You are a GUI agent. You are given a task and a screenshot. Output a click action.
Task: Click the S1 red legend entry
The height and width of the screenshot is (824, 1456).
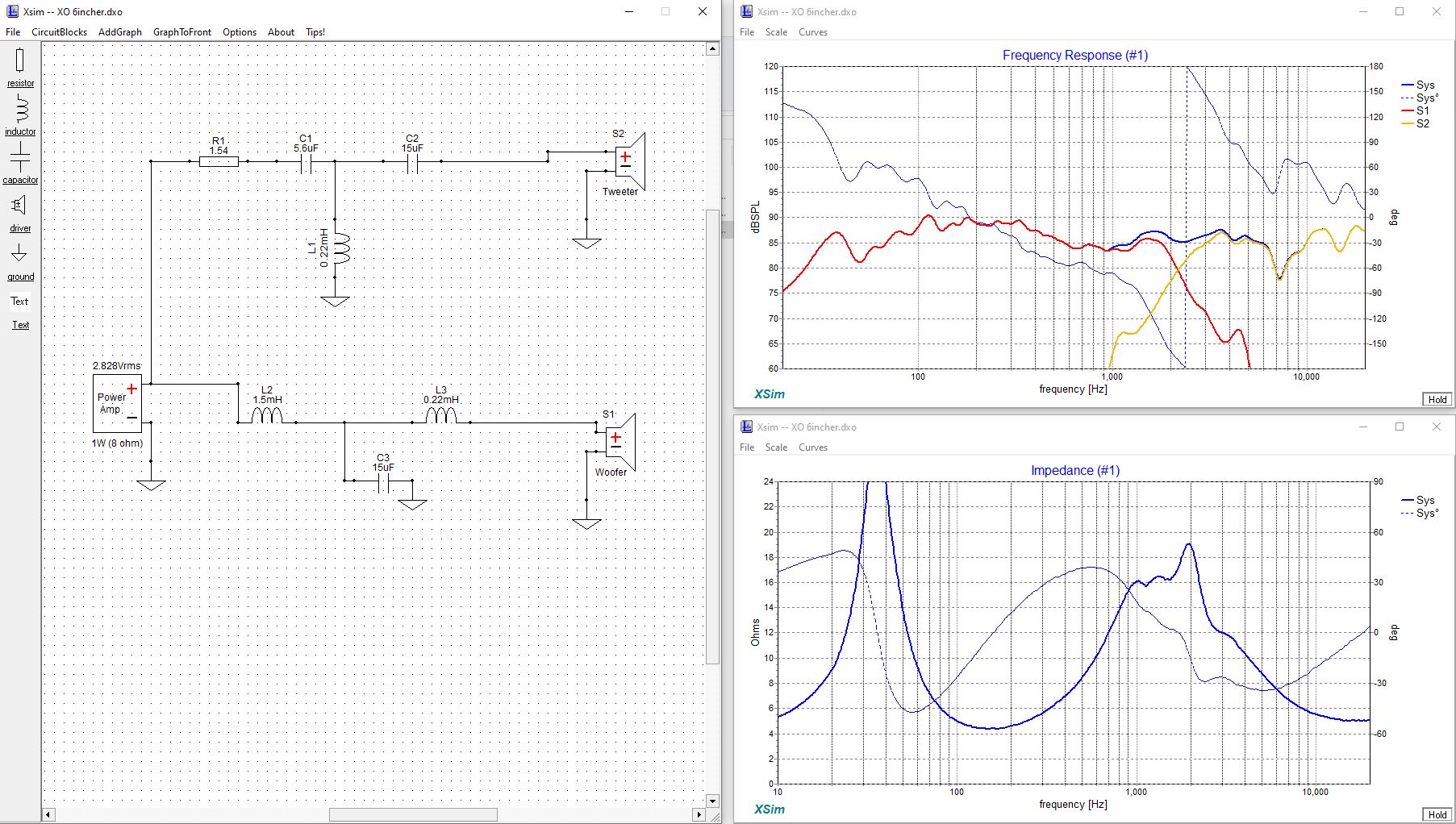(x=1415, y=110)
